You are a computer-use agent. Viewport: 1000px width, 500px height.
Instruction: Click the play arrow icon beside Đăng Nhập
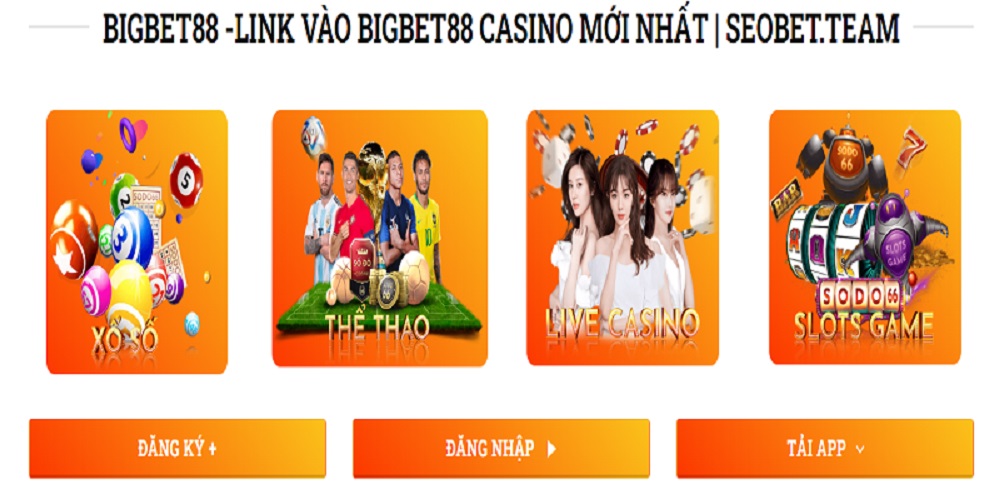pyautogui.click(x=552, y=449)
